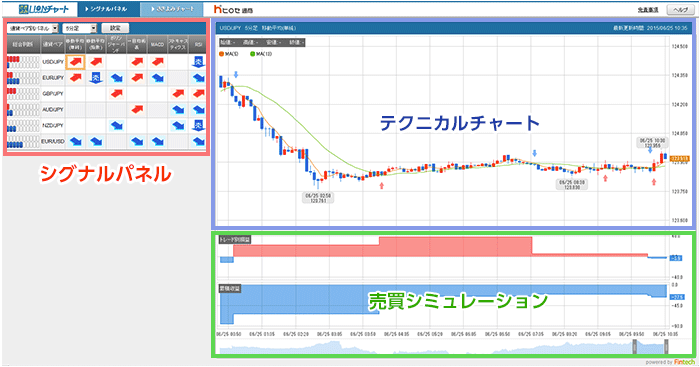Open EURUSD Ichimoku sell signal arrow

(x=137, y=142)
